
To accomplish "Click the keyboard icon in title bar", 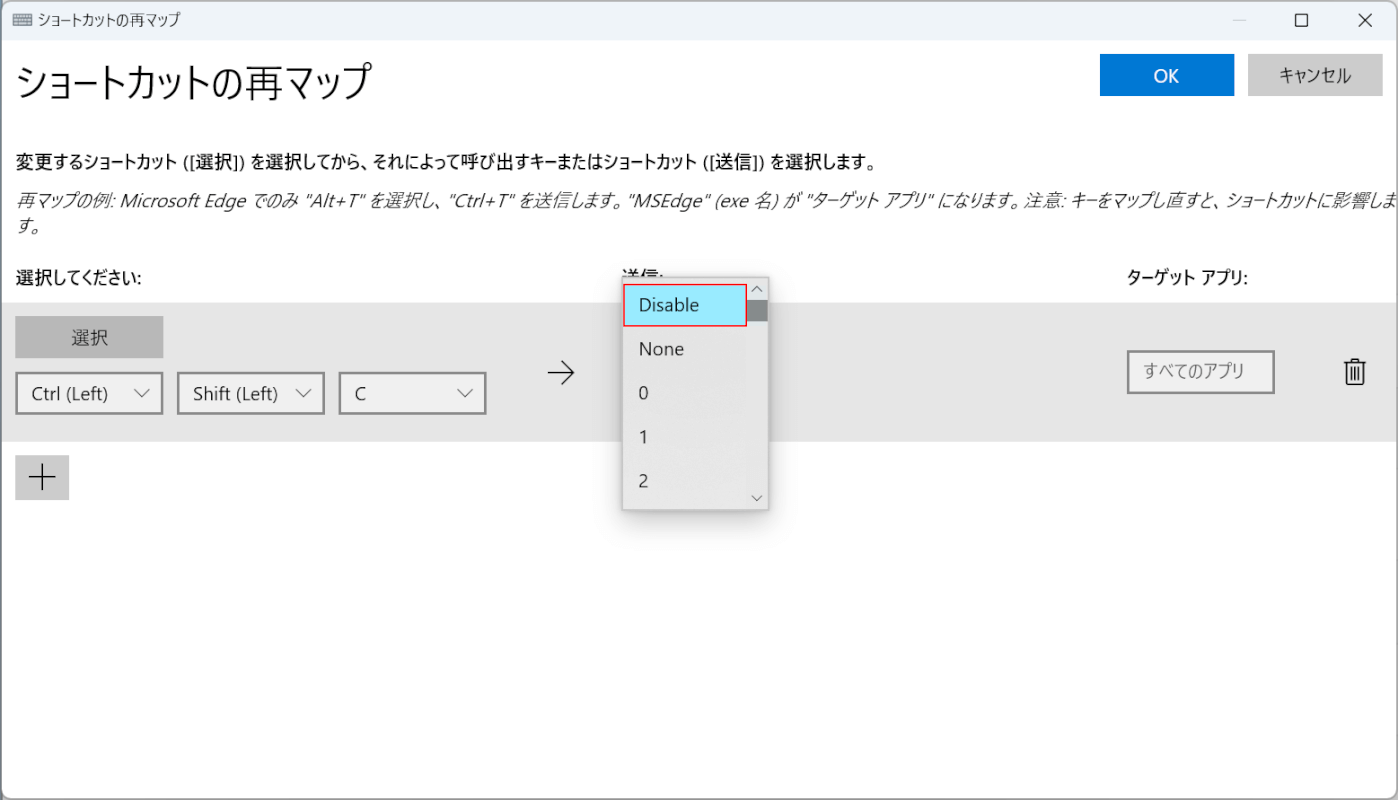I will pyautogui.click(x=22, y=20).
